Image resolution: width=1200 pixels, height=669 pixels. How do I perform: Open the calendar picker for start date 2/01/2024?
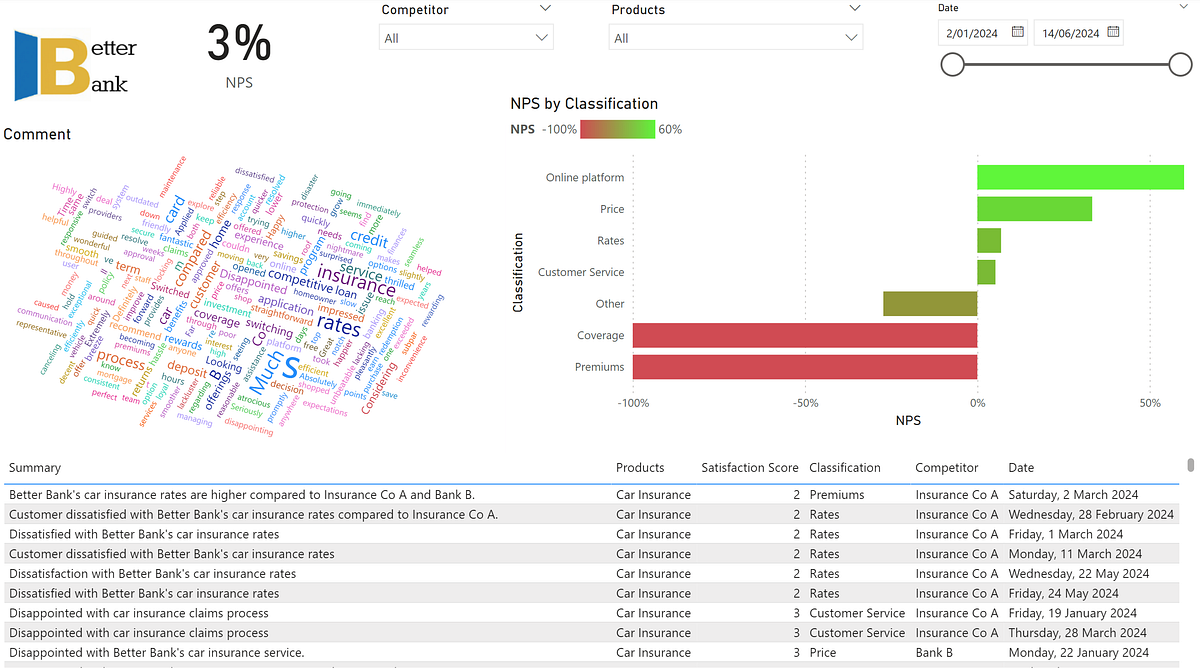[x=1017, y=32]
